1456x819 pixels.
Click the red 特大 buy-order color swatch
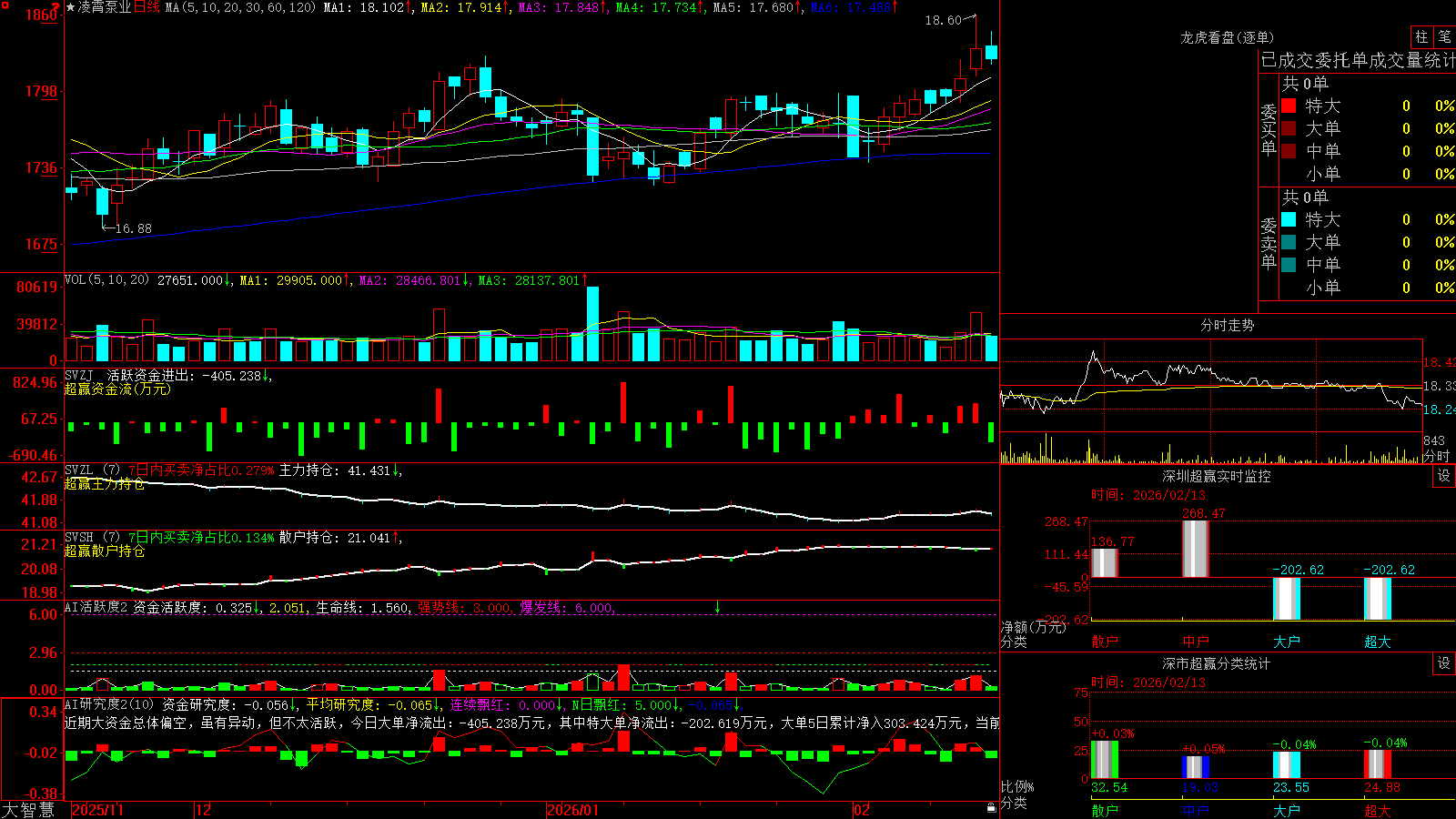(x=1289, y=106)
